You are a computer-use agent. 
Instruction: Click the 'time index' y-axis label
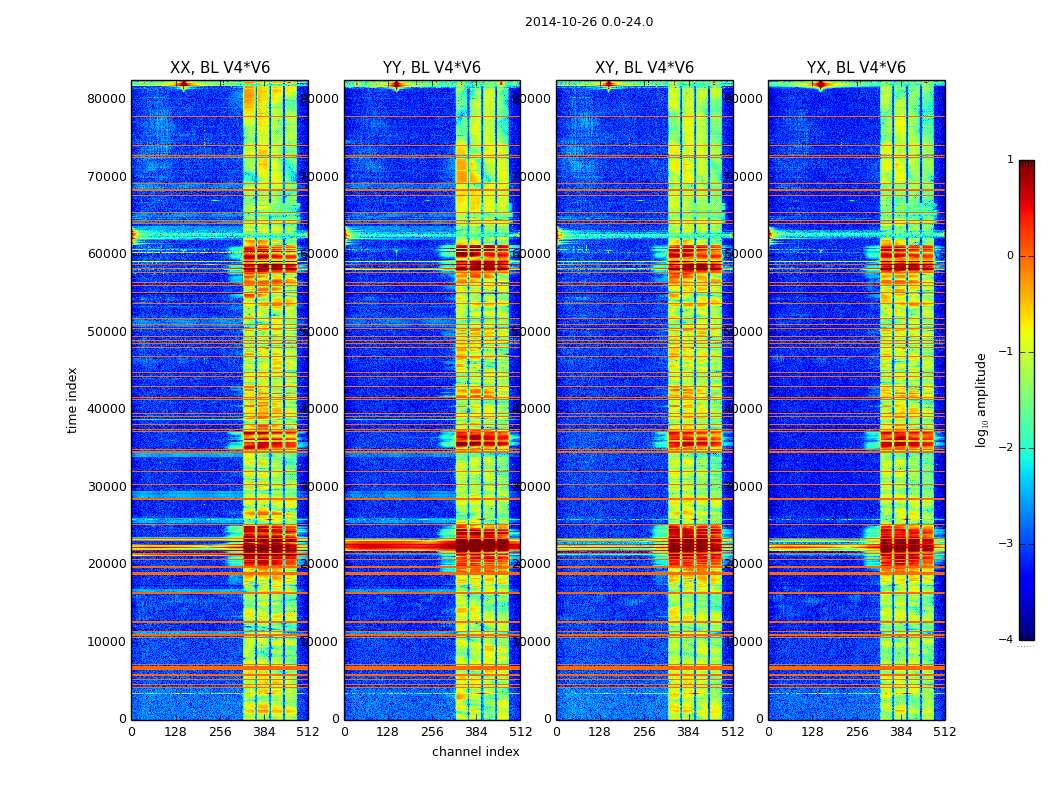click(72, 400)
